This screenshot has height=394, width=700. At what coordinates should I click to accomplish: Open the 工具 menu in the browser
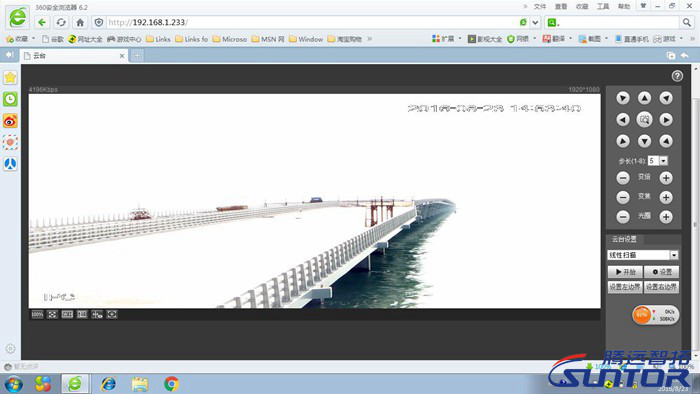[603, 7]
